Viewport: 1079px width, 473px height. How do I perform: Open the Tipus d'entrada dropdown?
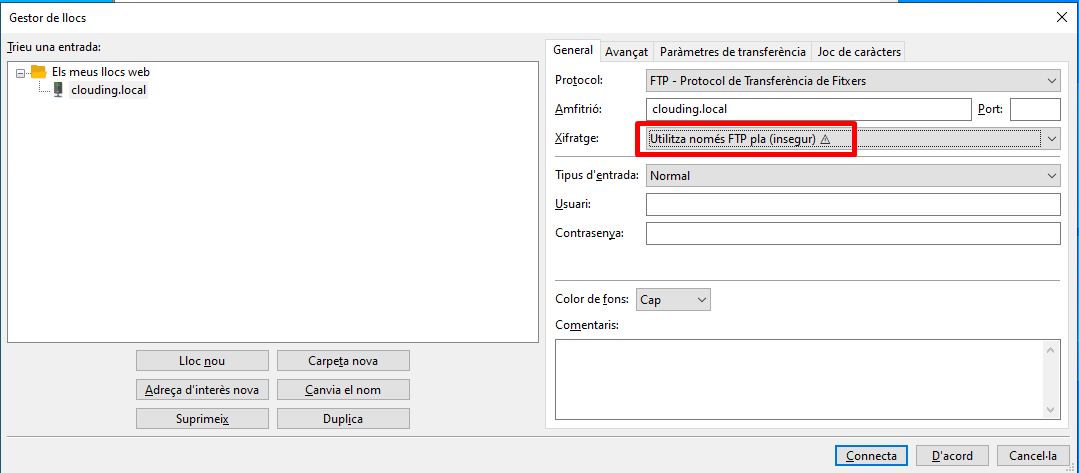pyautogui.click(x=853, y=176)
